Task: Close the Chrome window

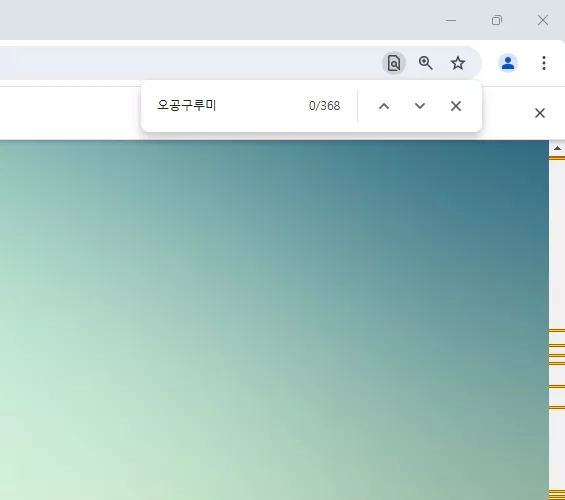Action: [x=543, y=21]
